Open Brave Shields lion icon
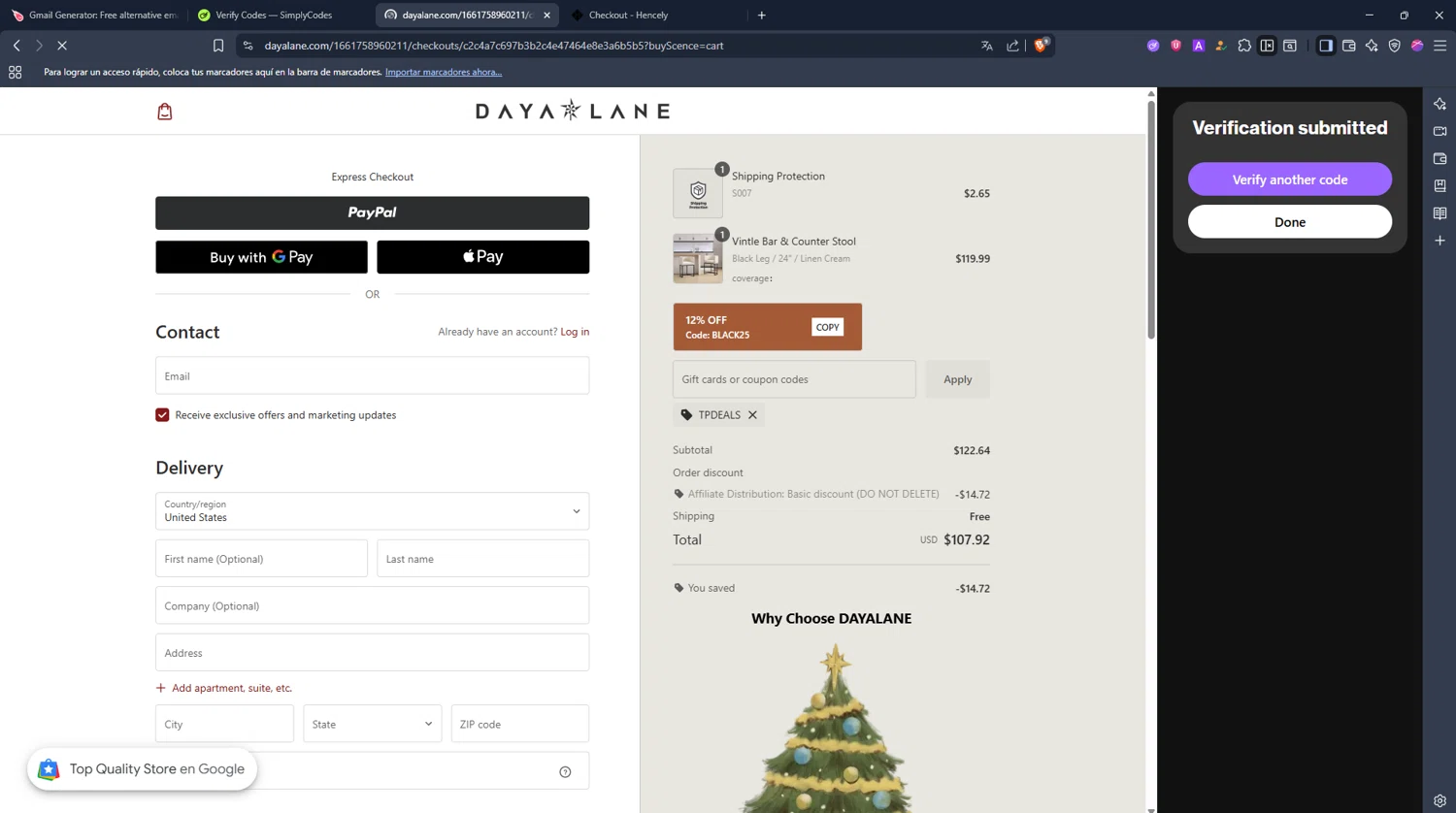 [1041, 45]
